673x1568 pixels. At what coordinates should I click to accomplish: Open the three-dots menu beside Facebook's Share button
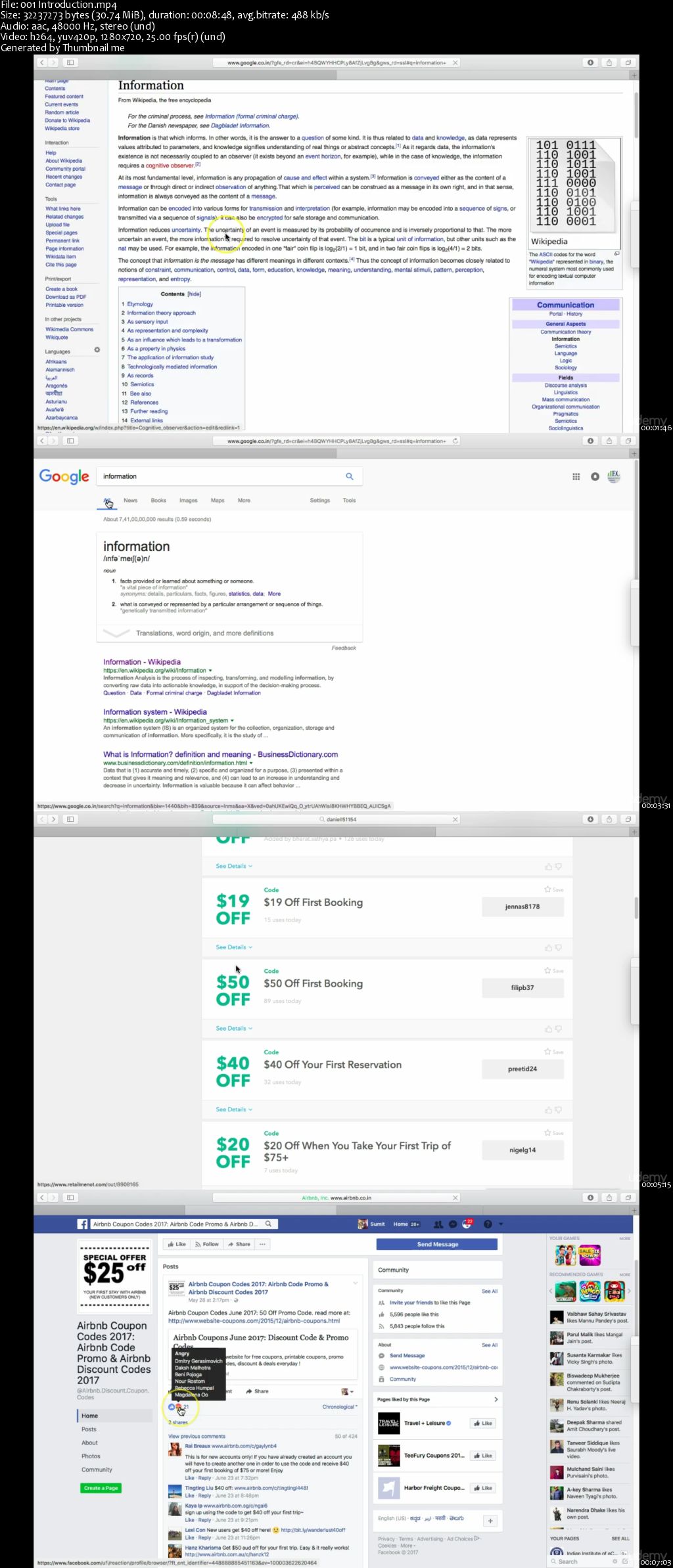tap(262, 1244)
